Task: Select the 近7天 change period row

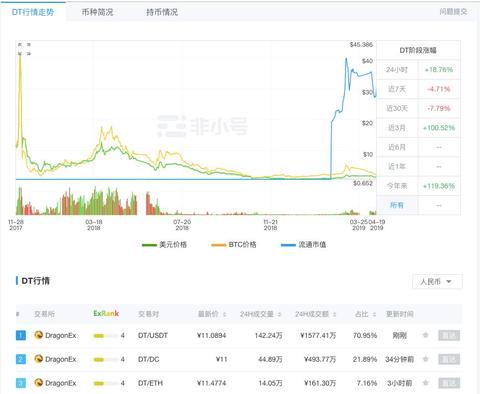Action: click(x=418, y=89)
